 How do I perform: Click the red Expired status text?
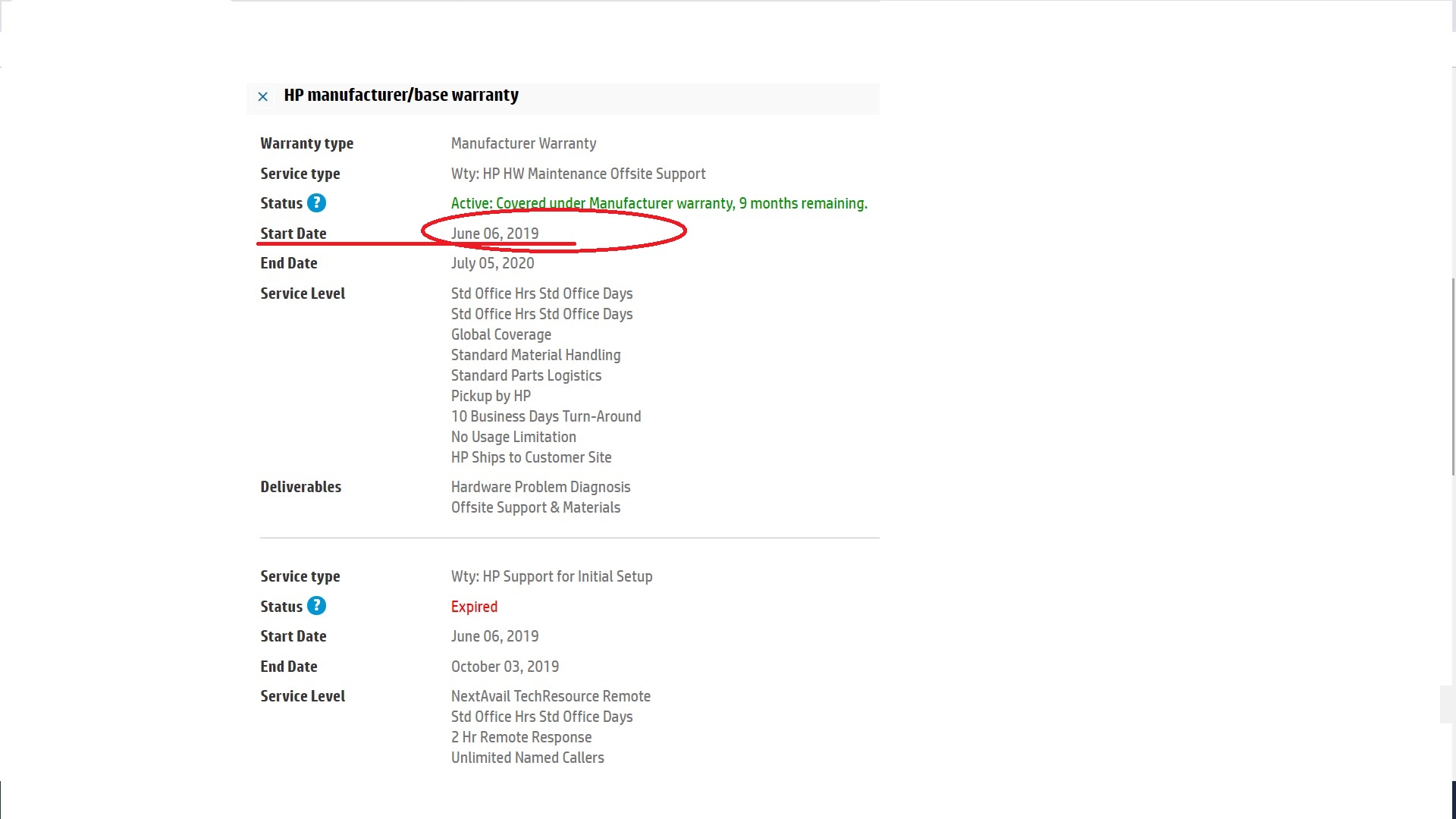click(x=474, y=607)
